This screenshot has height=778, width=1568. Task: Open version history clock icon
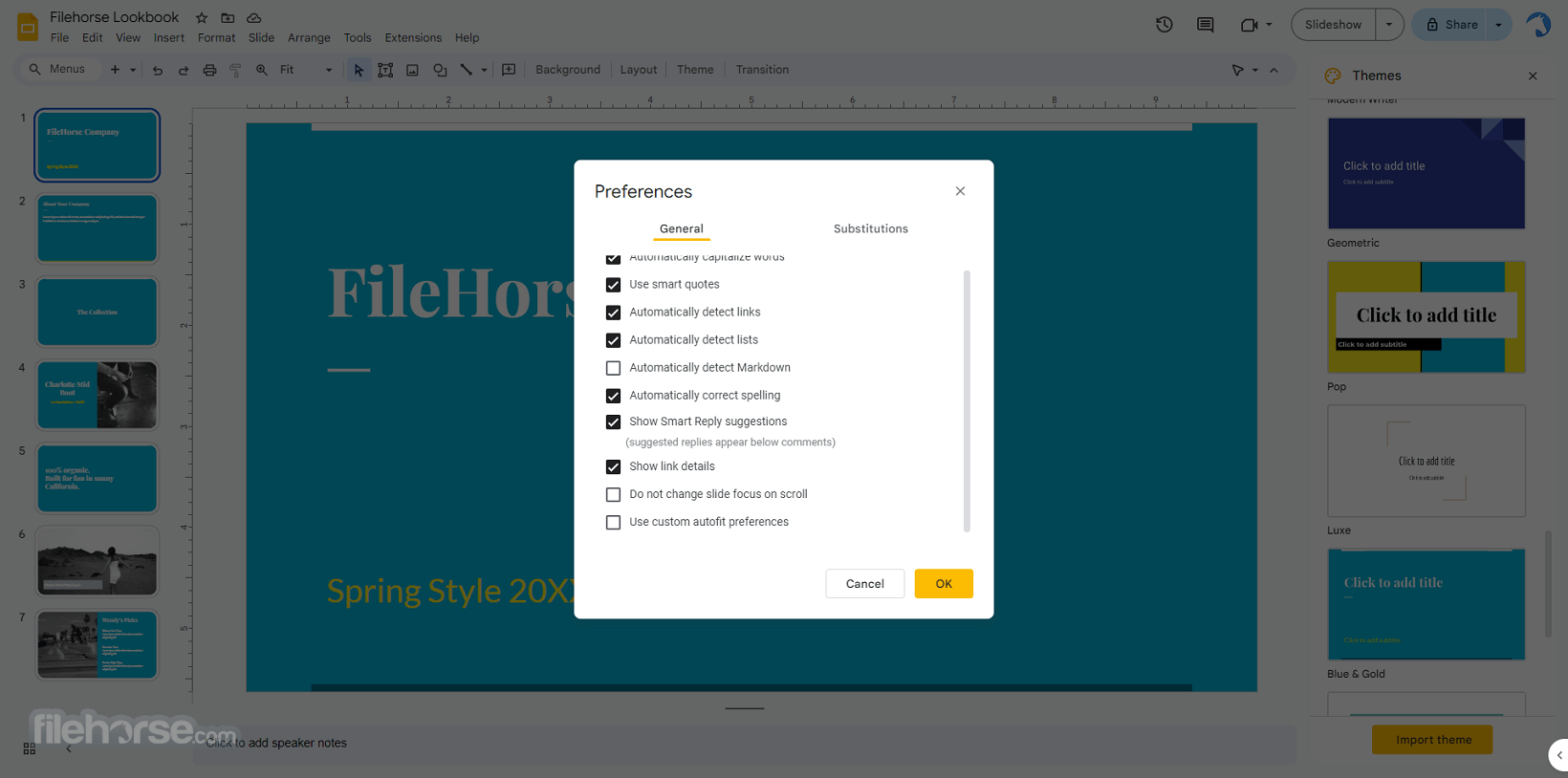(1164, 25)
